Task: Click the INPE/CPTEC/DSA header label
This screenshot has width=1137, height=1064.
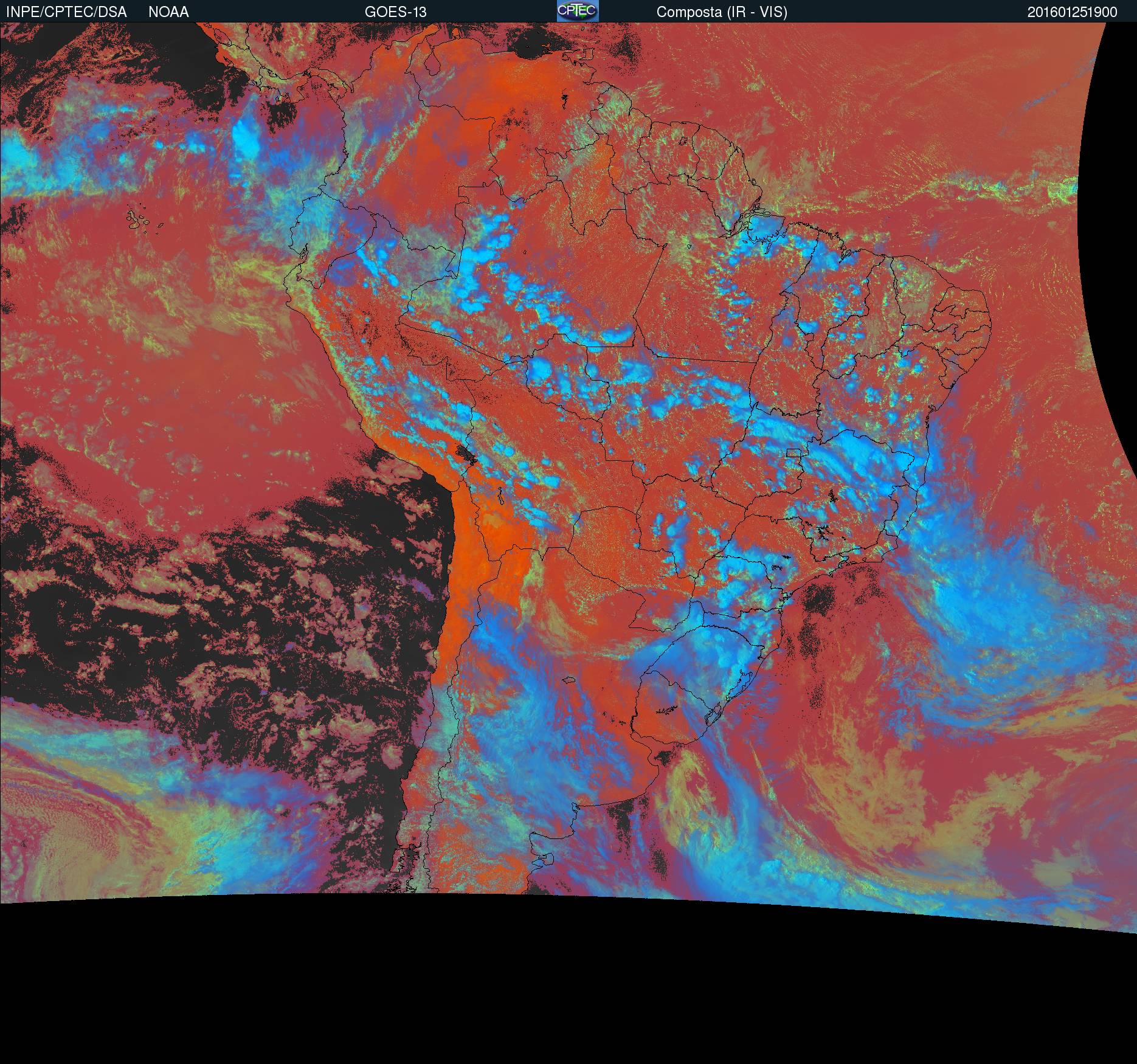Action: (x=66, y=12)
